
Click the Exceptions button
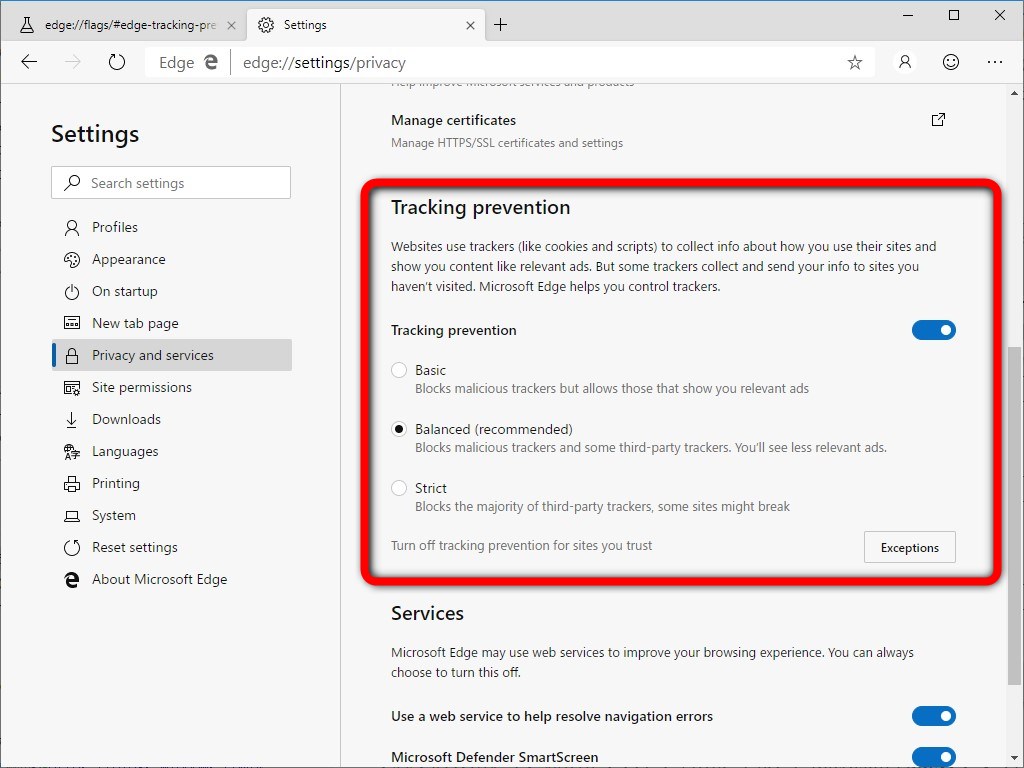(909, 547)
